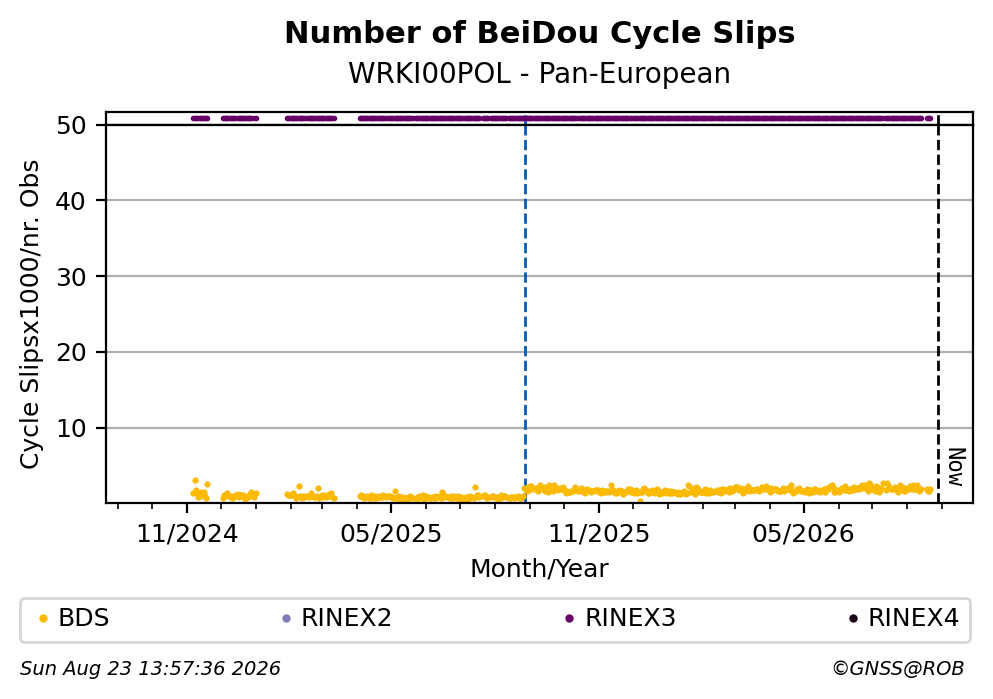This screenshot has width=993, height=699.
Task: Click the yellow BDS legend marker
Action: point(43,619)
